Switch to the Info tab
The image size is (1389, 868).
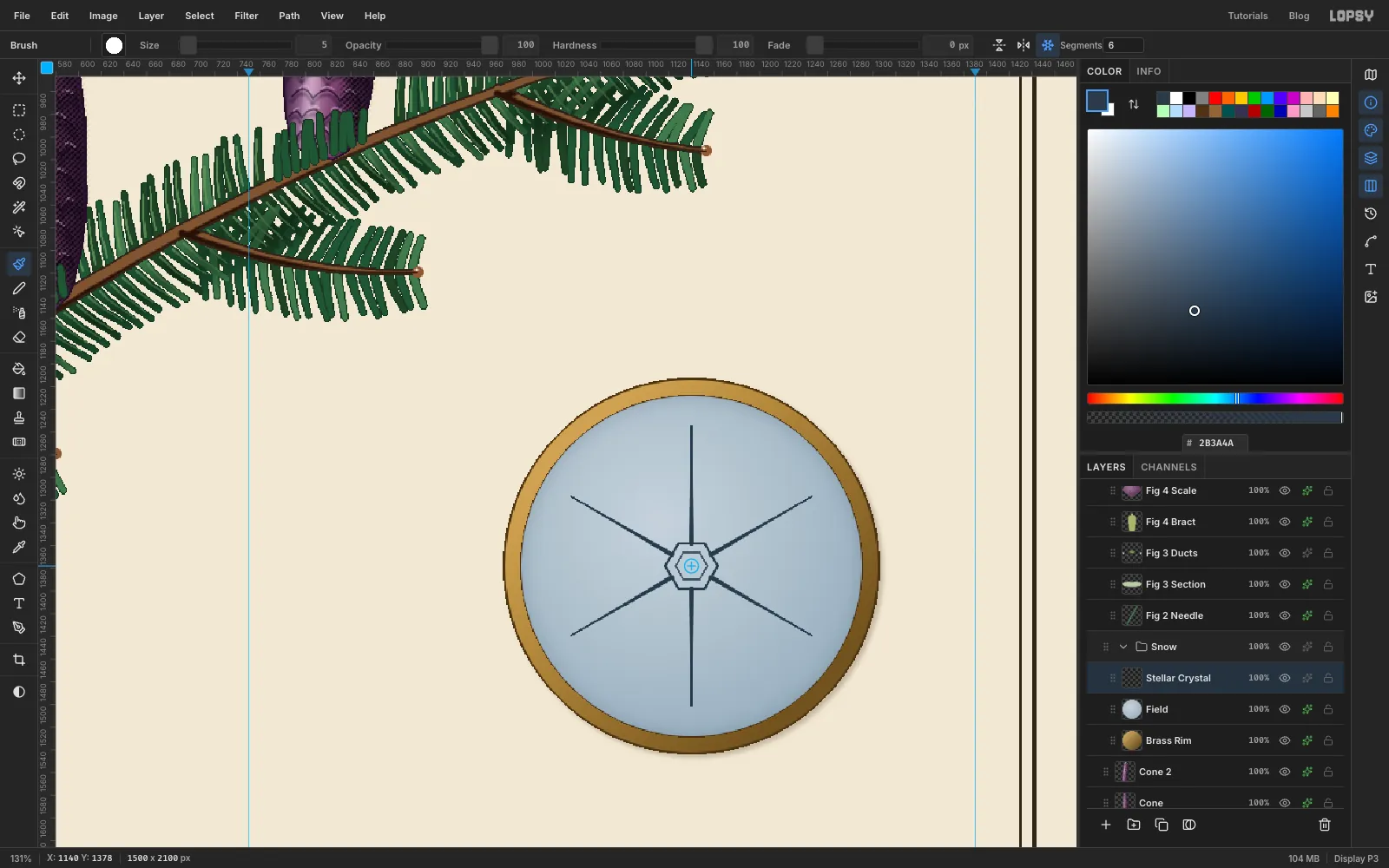tap(1149, 71)
